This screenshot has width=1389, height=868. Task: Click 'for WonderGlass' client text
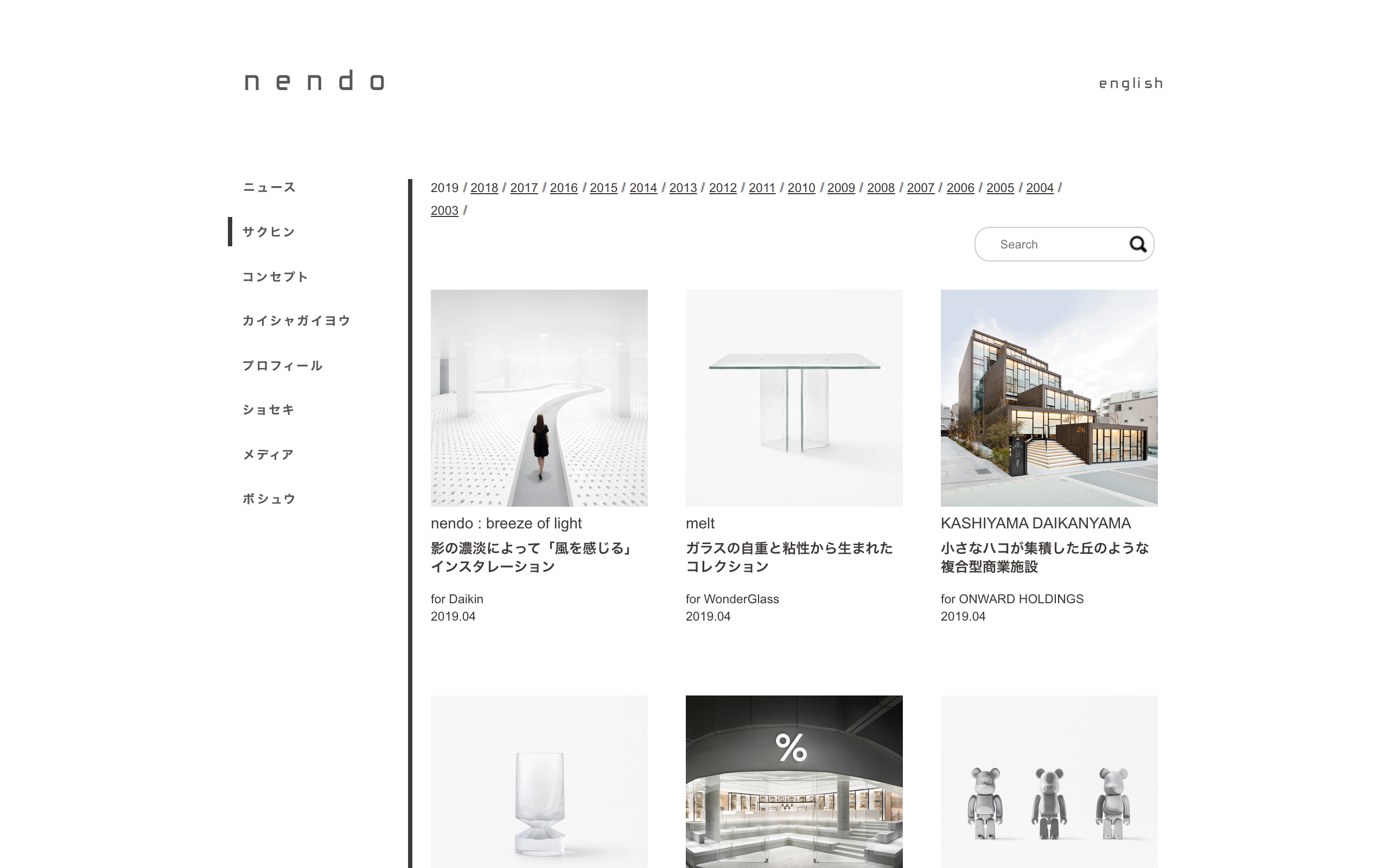732,599
